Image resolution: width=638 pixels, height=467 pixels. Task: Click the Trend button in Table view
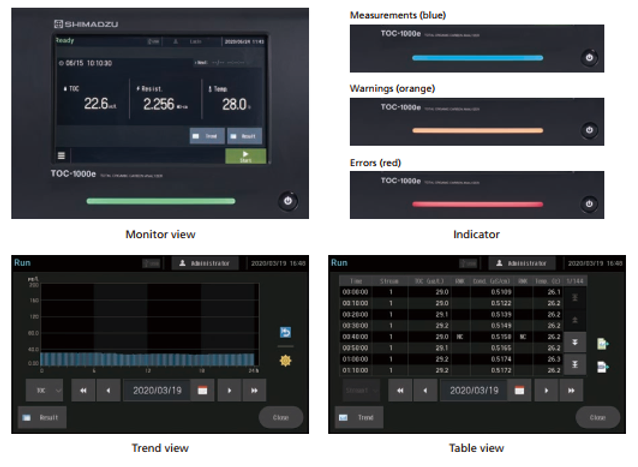coord(359,417)
